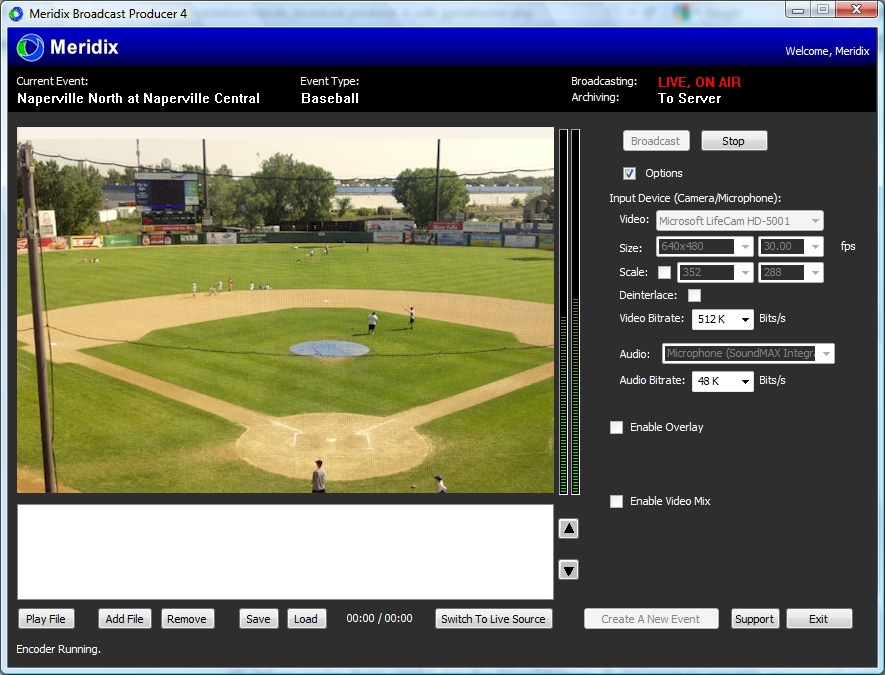Click inside the empty playlist area
This screenshot has height=675, width=885.
[x=285, y=552]
